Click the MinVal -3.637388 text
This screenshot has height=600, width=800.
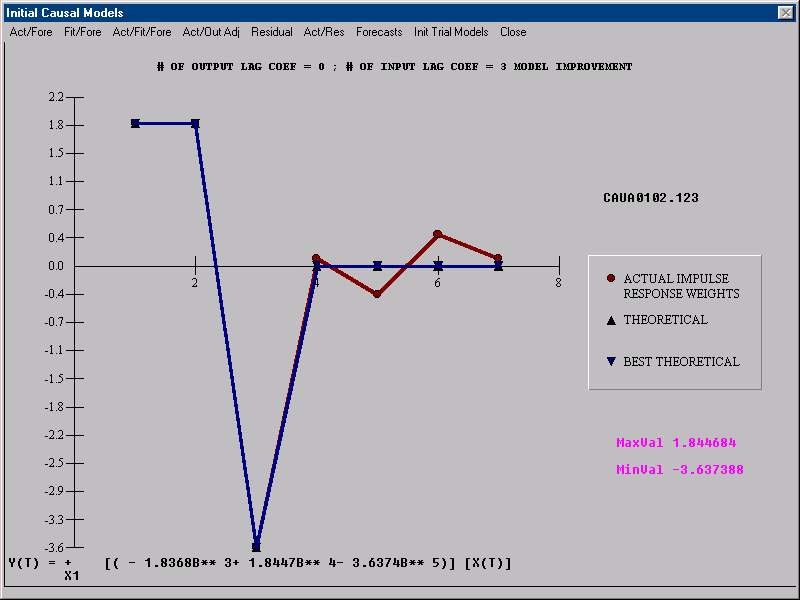679,469
